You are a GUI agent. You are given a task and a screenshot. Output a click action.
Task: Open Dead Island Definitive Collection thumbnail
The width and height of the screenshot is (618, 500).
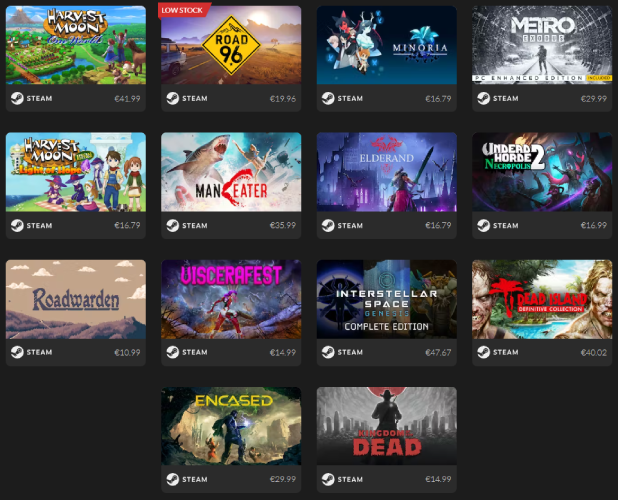(x=542, y=299)
